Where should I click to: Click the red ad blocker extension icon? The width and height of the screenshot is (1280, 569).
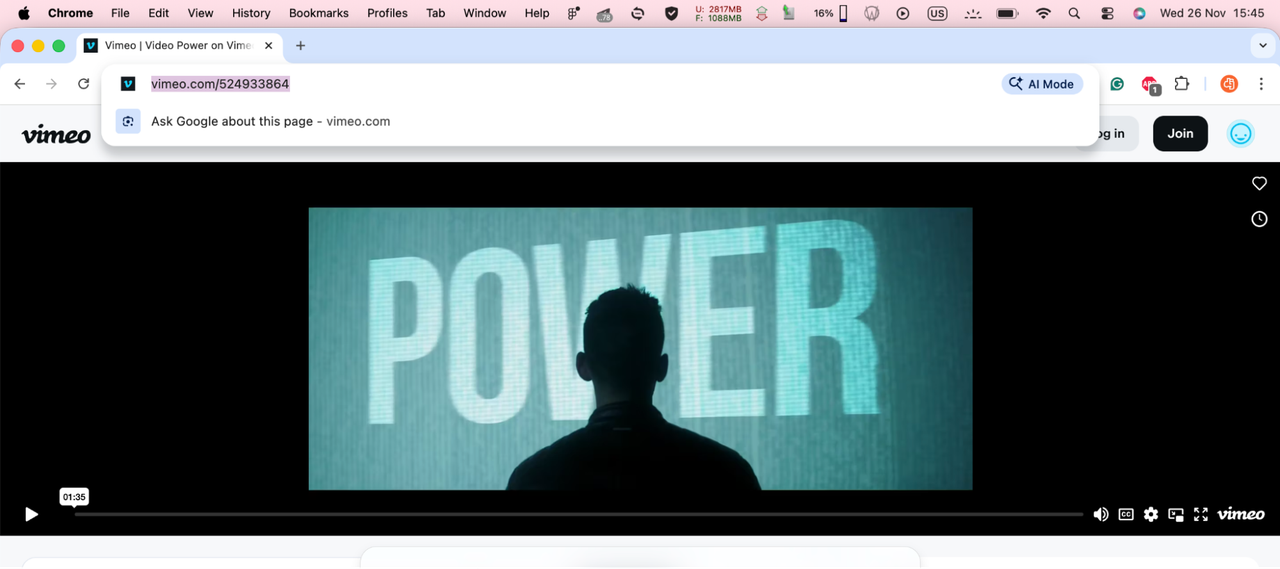click(1150, 85)
